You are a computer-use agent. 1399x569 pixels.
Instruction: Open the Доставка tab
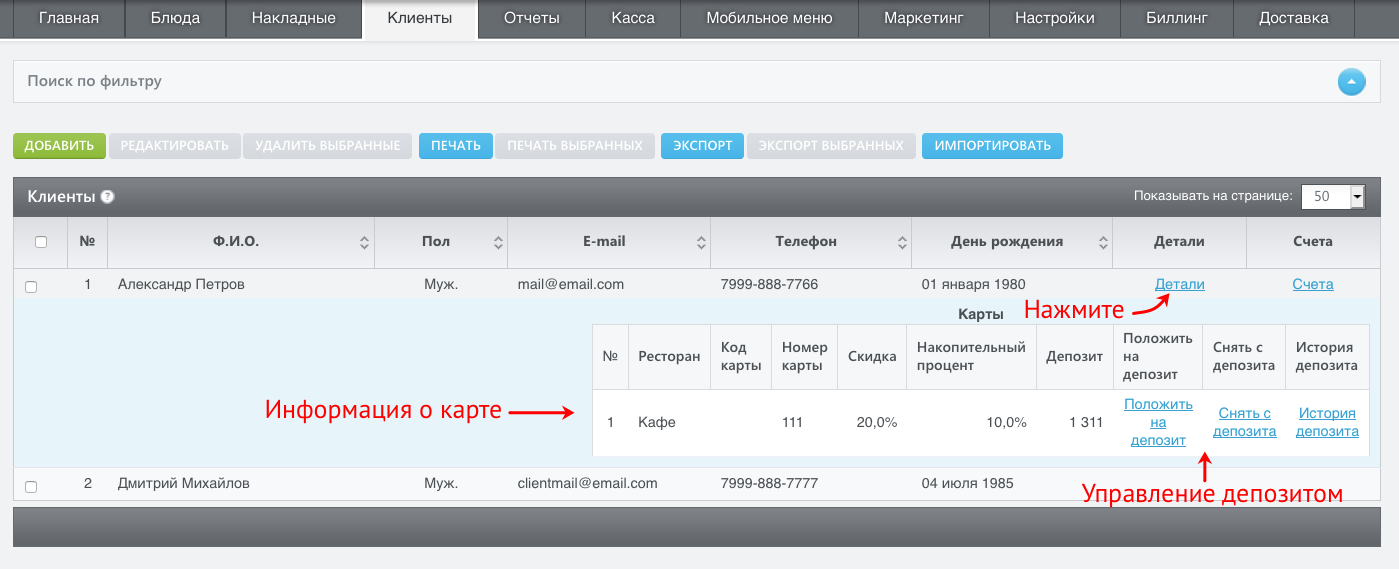[x=1294, y=18]
